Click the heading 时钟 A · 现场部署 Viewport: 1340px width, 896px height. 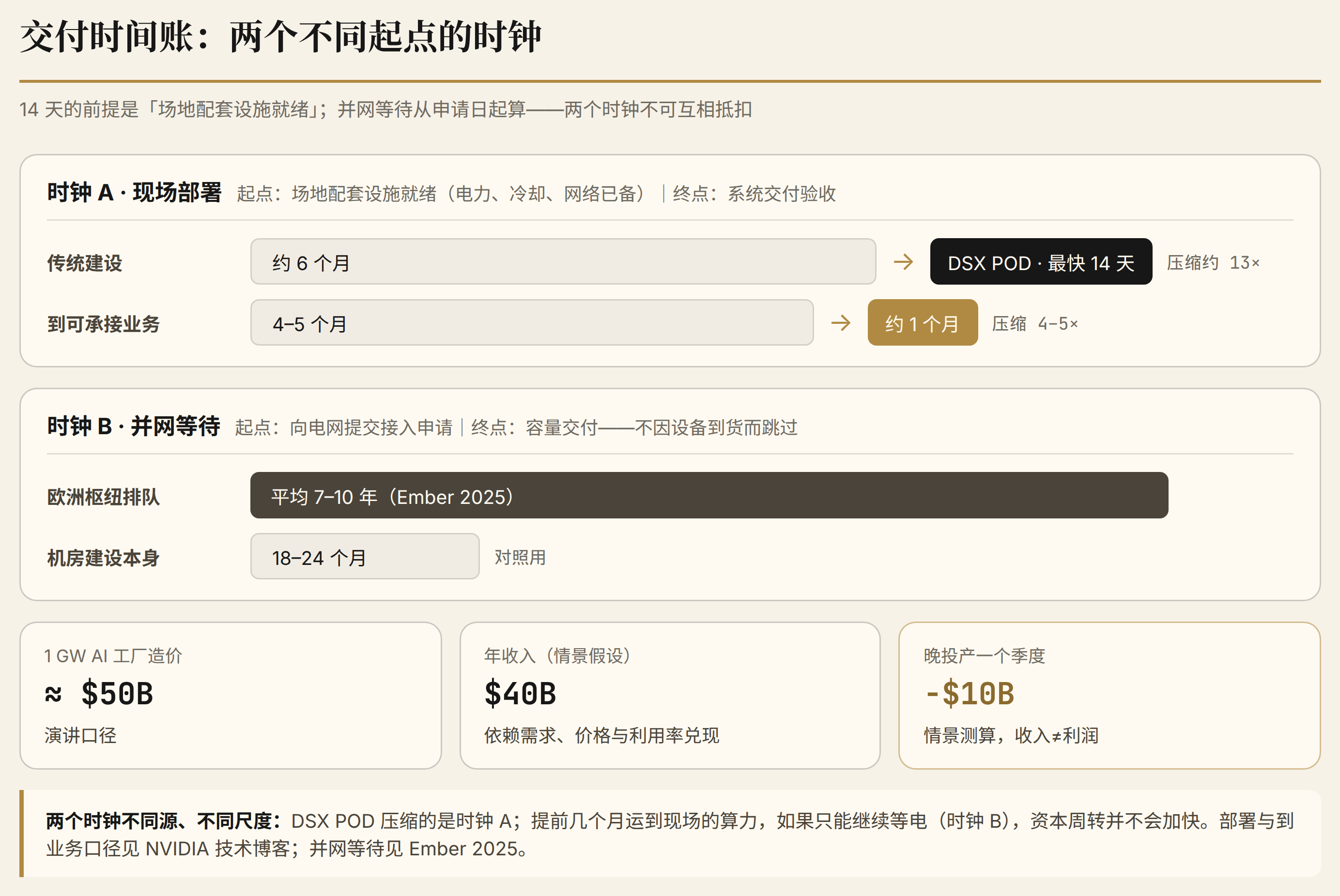(134, 193)
